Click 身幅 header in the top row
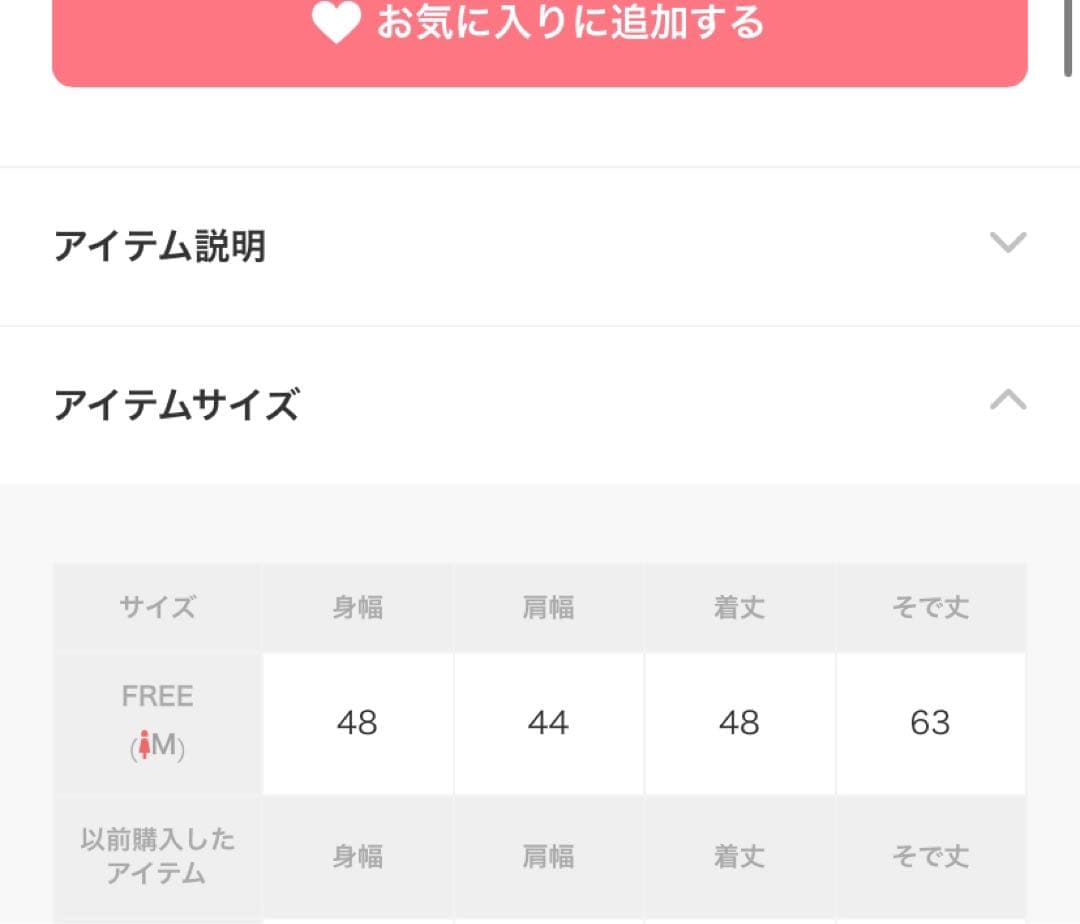1080x924 pixels. 357,607
